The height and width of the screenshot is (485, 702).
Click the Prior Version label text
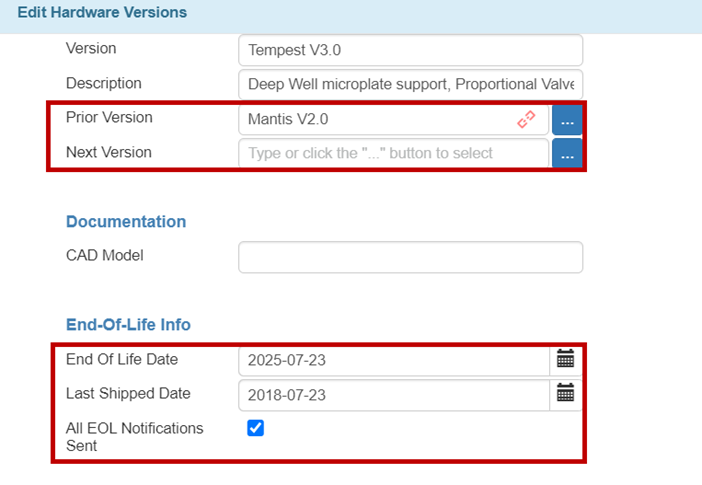[x=109, y=118]
